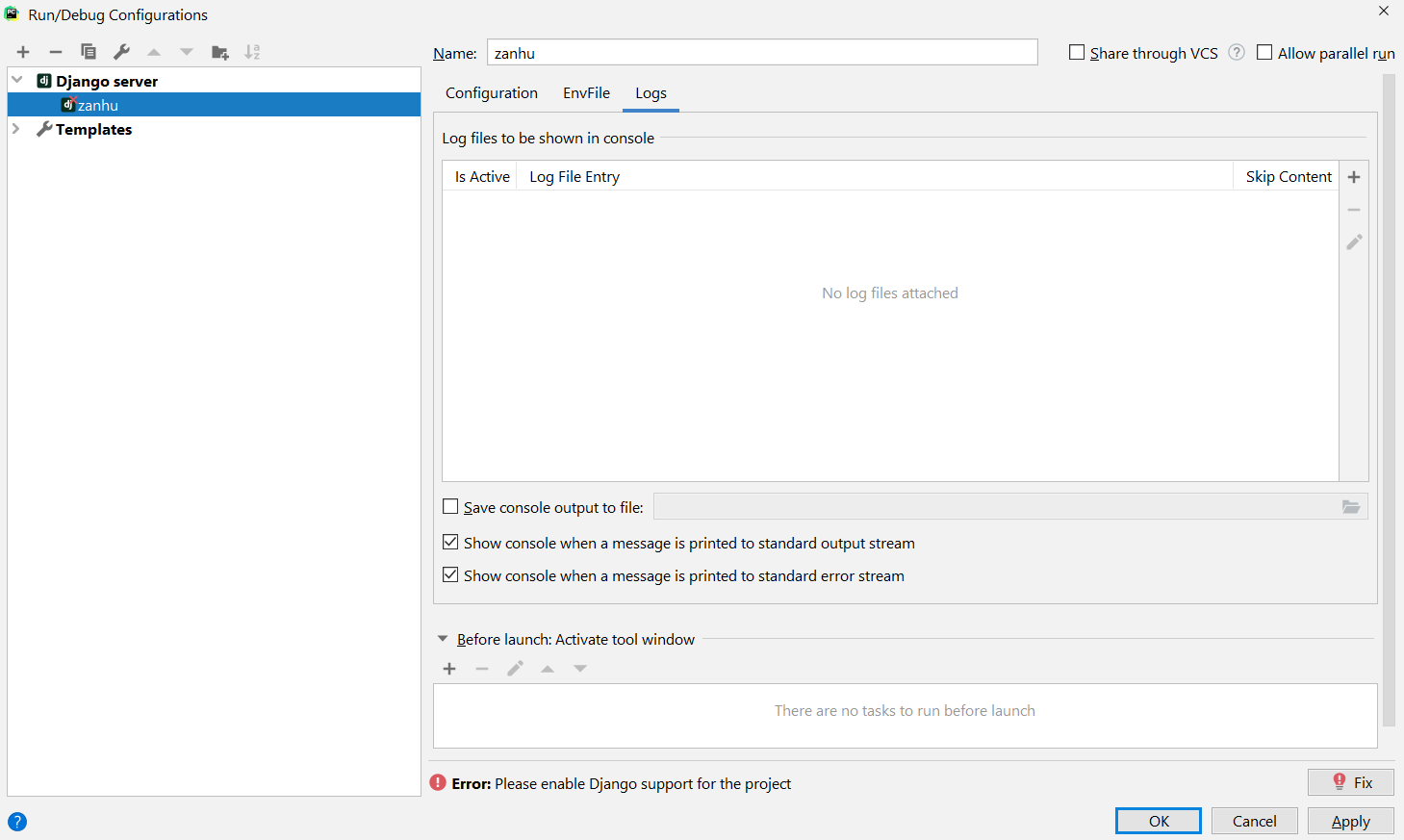The height and width of the screenshot is (840, 1404).
Task: Expand the Templates node
Action: click(16, 128)
